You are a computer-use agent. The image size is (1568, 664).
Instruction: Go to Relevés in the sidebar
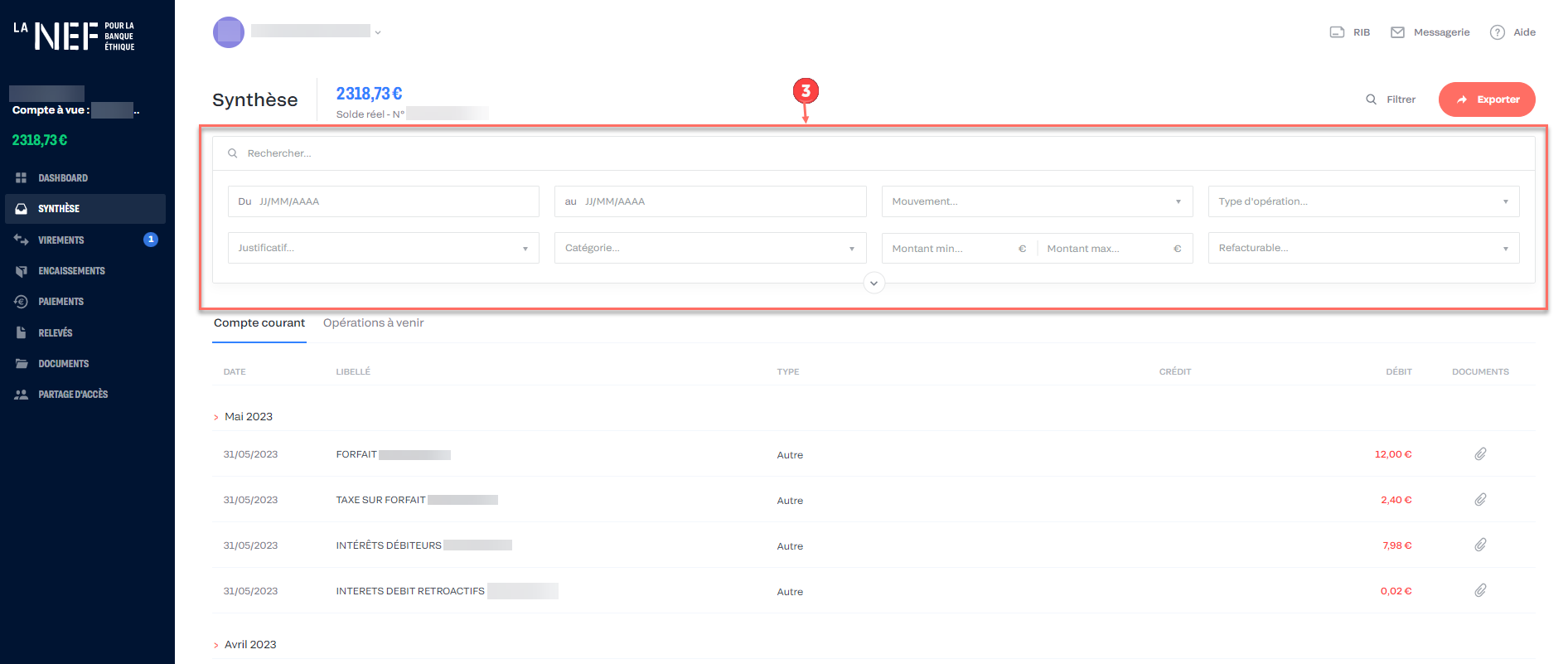point(55,333)
